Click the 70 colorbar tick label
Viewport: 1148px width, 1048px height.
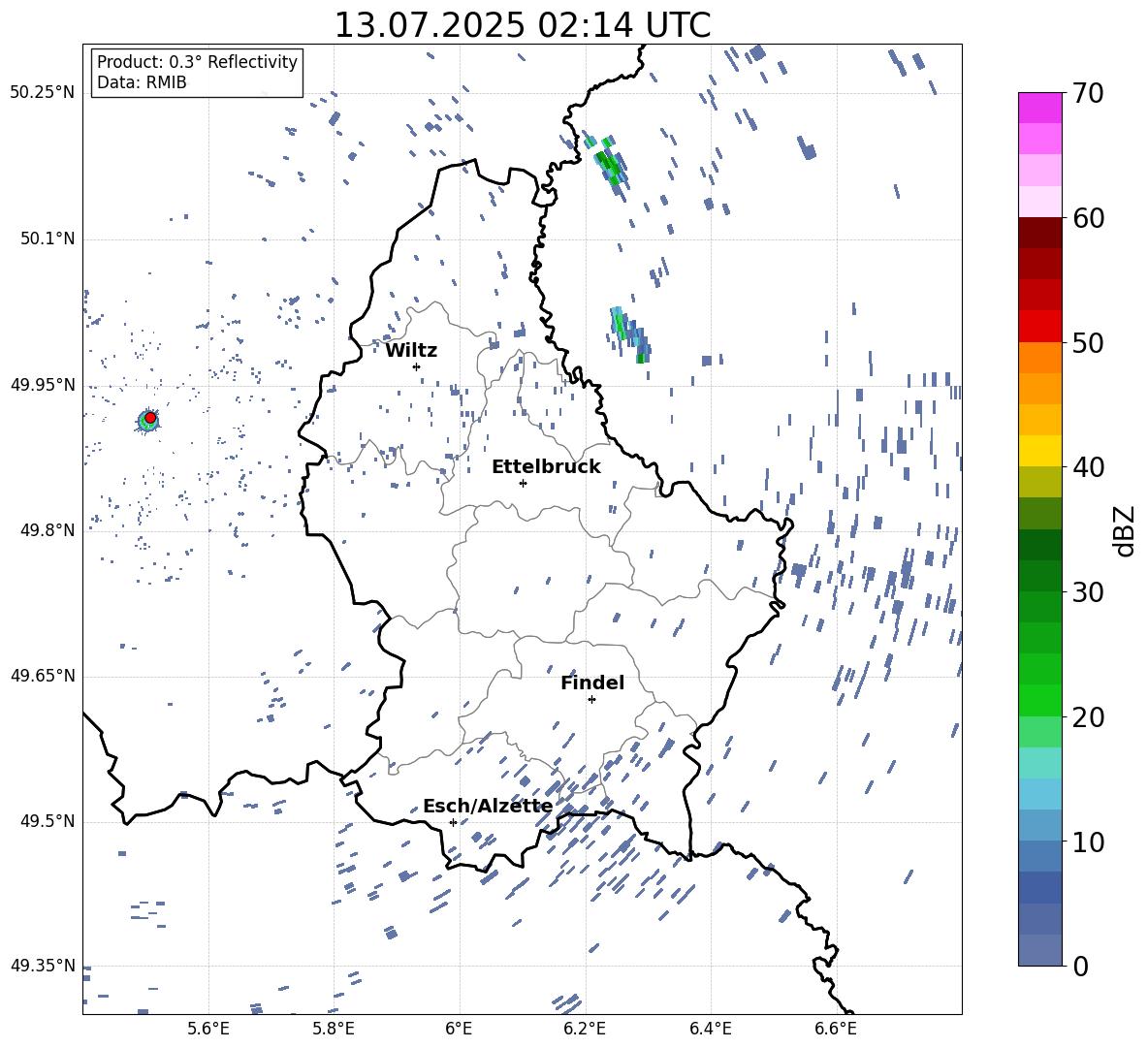(x=1088, y=94)
